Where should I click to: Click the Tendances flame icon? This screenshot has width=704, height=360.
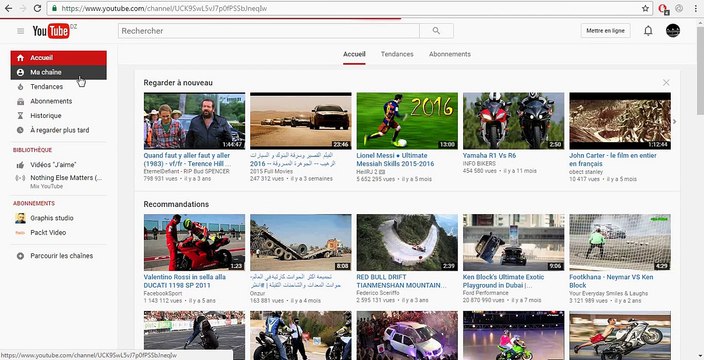20,87
